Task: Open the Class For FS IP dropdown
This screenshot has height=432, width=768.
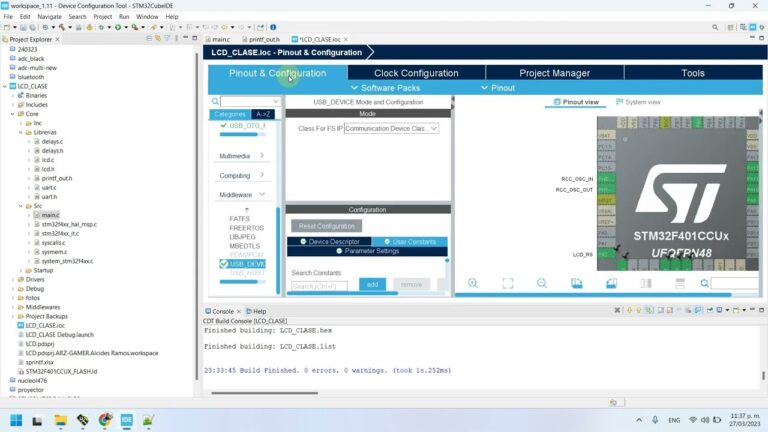Action: click(x=391, y=128)
